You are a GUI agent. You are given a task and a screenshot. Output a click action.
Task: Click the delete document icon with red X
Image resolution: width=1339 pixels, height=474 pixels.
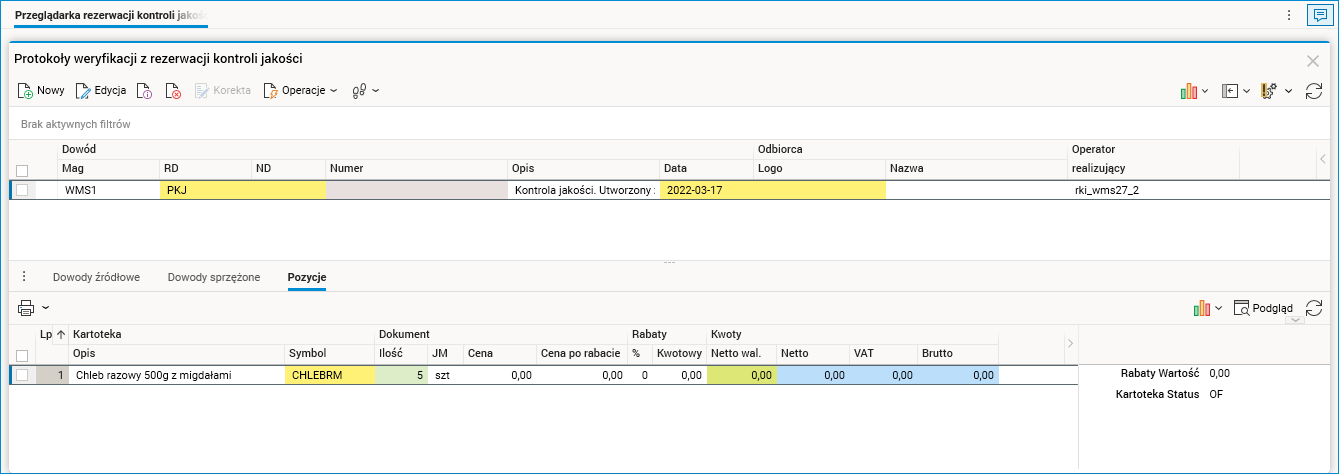tap(173, 91)
